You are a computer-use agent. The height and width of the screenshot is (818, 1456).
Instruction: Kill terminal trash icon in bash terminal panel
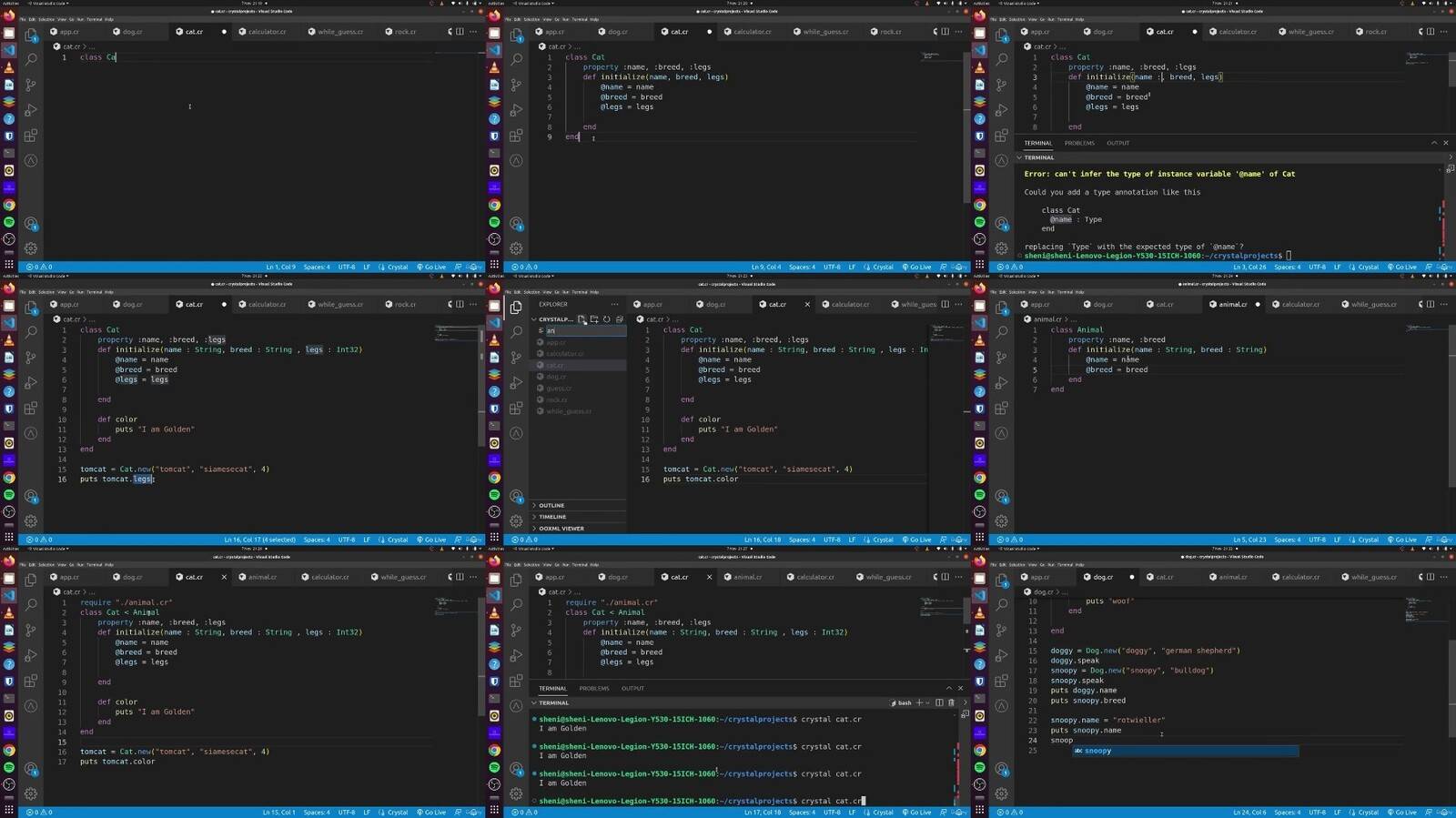pyautogui.click(x=952, y=702)
